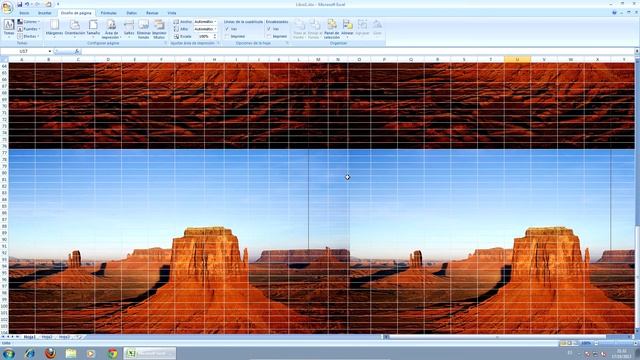Click the Excel window button on taskbar
Viewport: 640px width, 360px height.
tap(149, 353)
